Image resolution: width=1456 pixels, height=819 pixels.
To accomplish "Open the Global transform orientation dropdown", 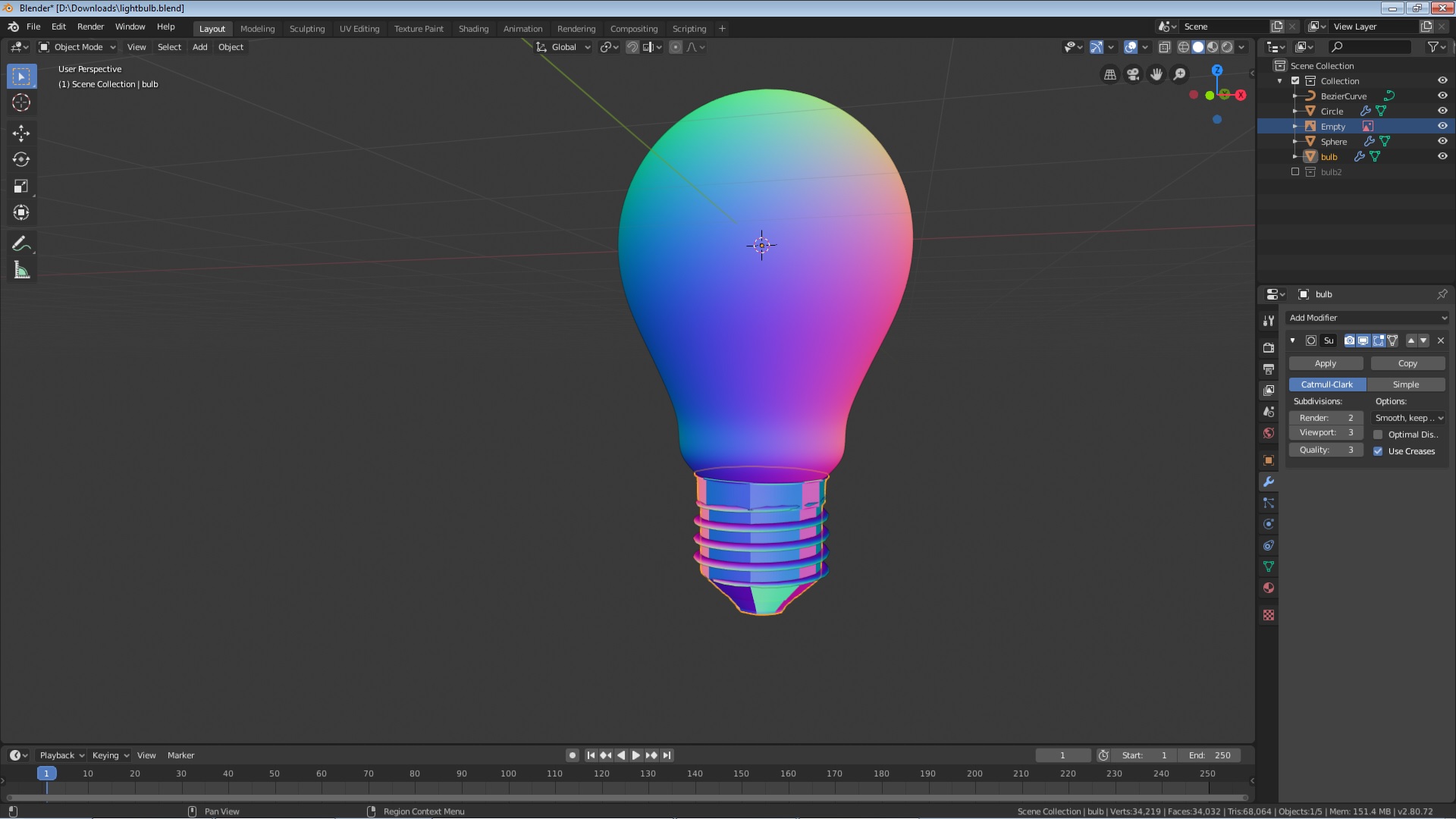I will [563, 47].
